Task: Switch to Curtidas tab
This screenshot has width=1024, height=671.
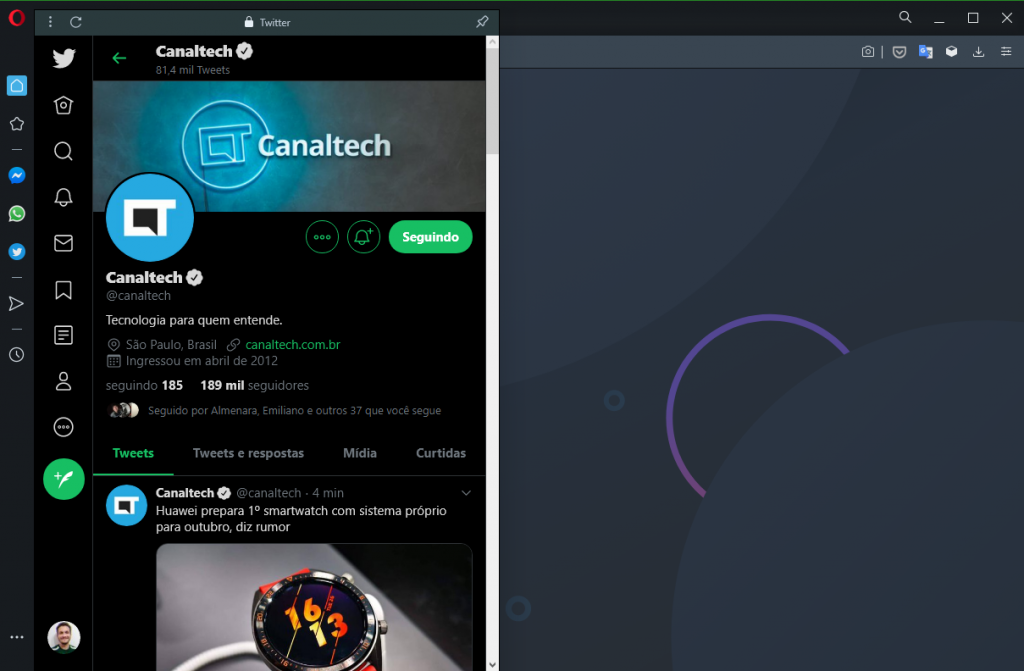Action: point(441,453)
